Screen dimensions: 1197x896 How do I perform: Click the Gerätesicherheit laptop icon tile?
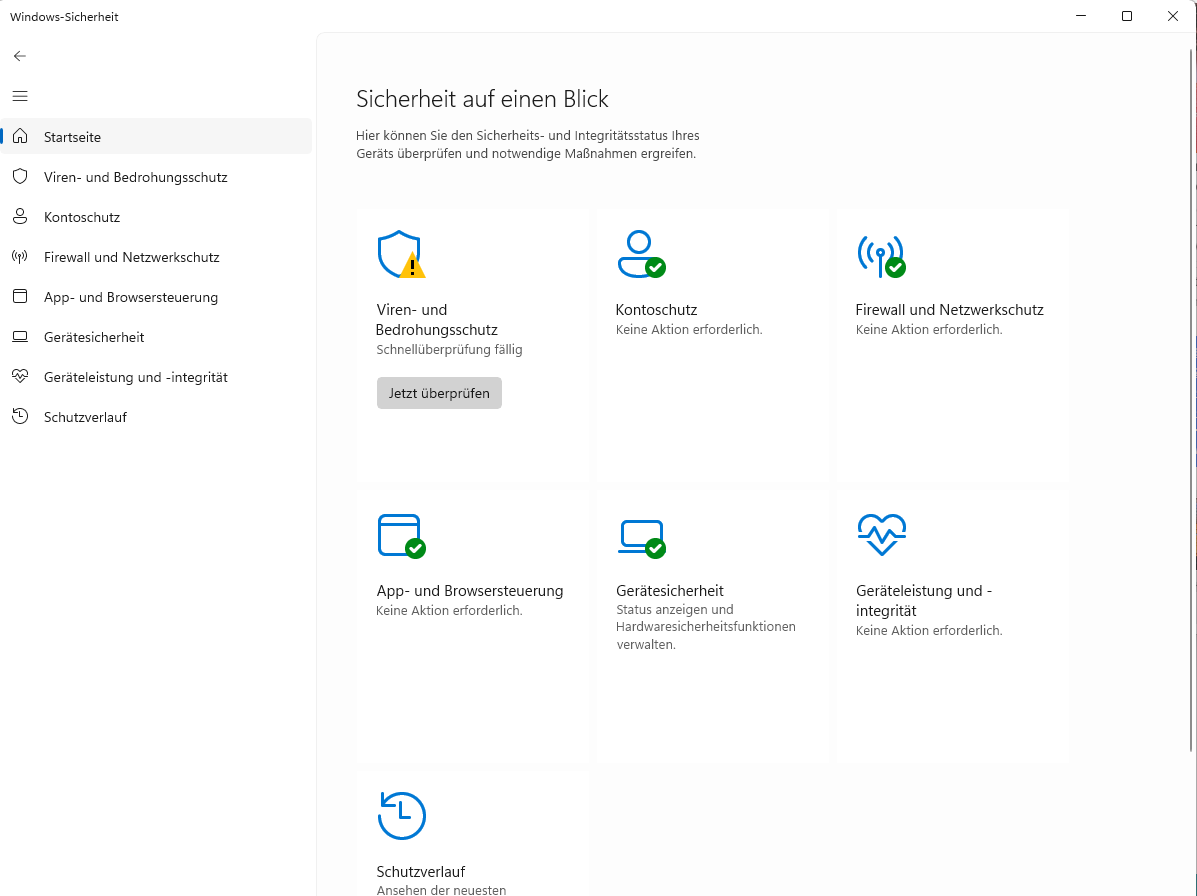pos(640,537)
